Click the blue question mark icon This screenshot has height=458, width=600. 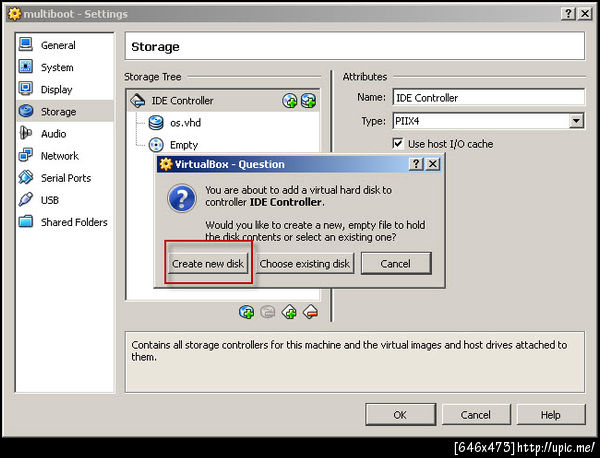[x=182, y=198]
